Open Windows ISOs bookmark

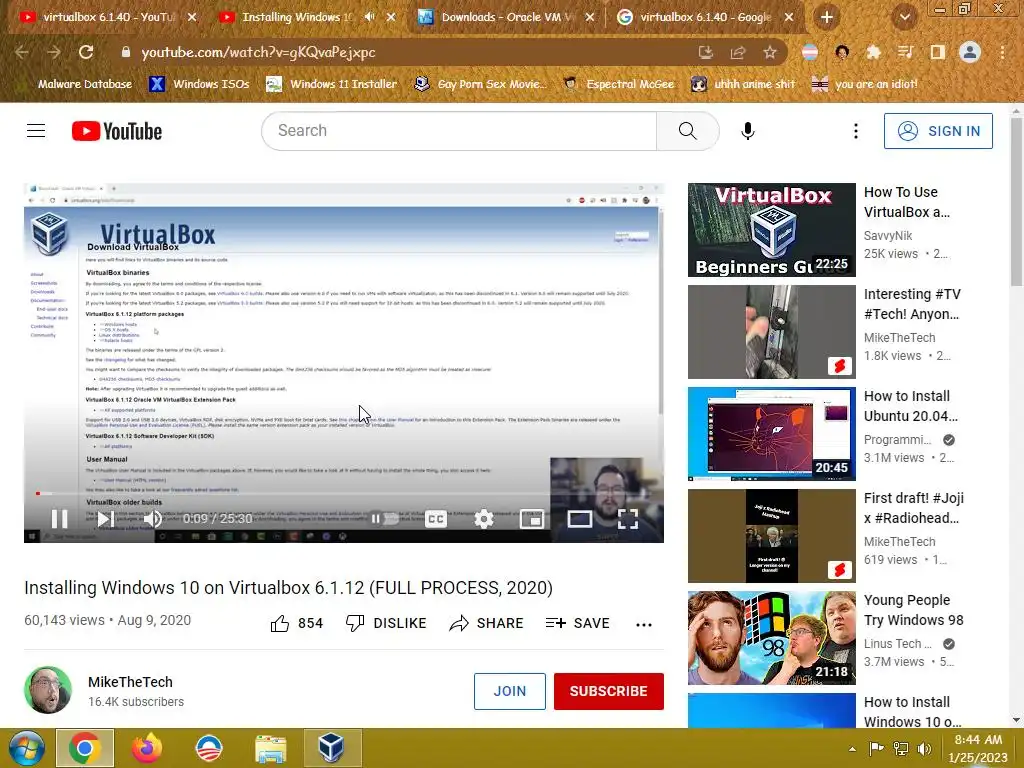(199, 84)
